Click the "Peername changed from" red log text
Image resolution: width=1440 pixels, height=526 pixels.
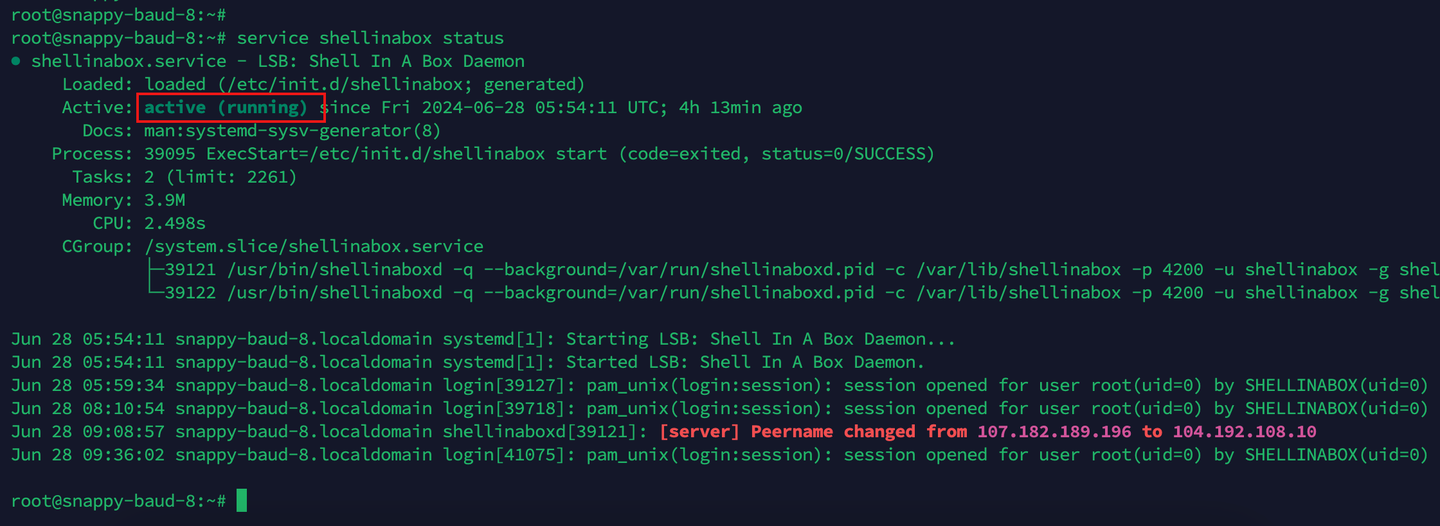pos(858,432)
